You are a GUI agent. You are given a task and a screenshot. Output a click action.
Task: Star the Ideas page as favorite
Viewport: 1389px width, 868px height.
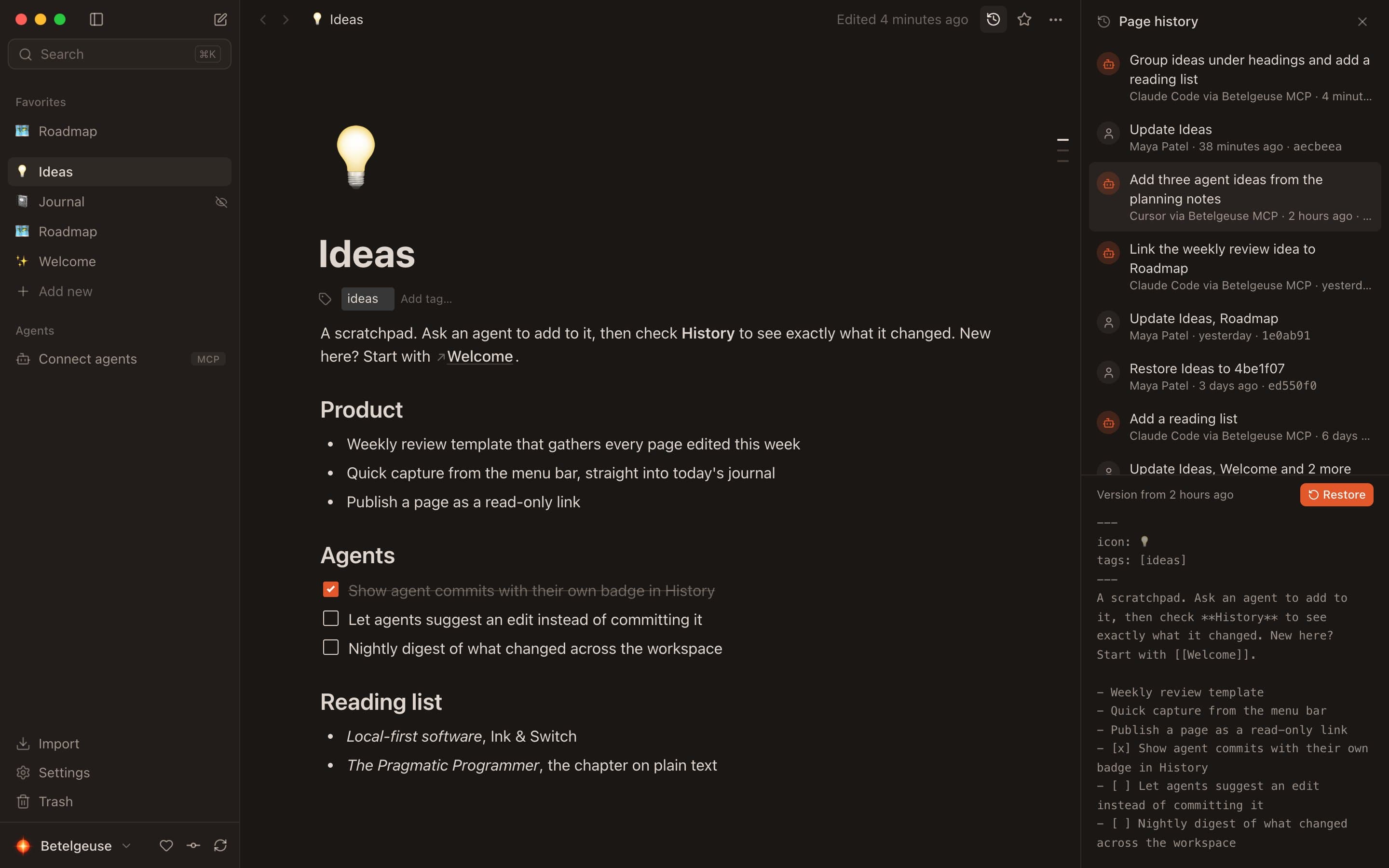(1024, 19)
